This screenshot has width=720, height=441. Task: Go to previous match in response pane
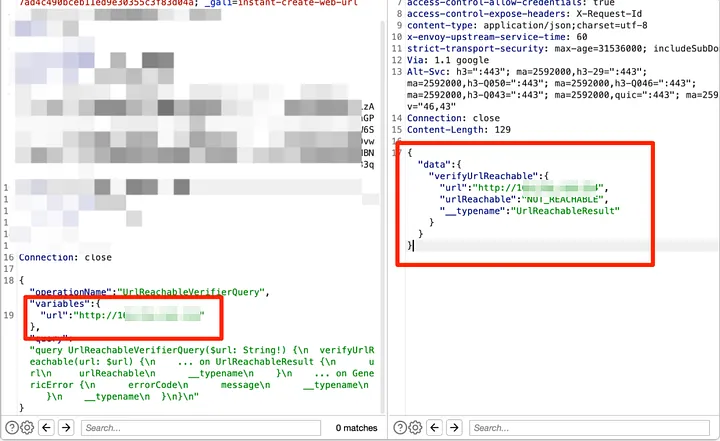point(434,428)
